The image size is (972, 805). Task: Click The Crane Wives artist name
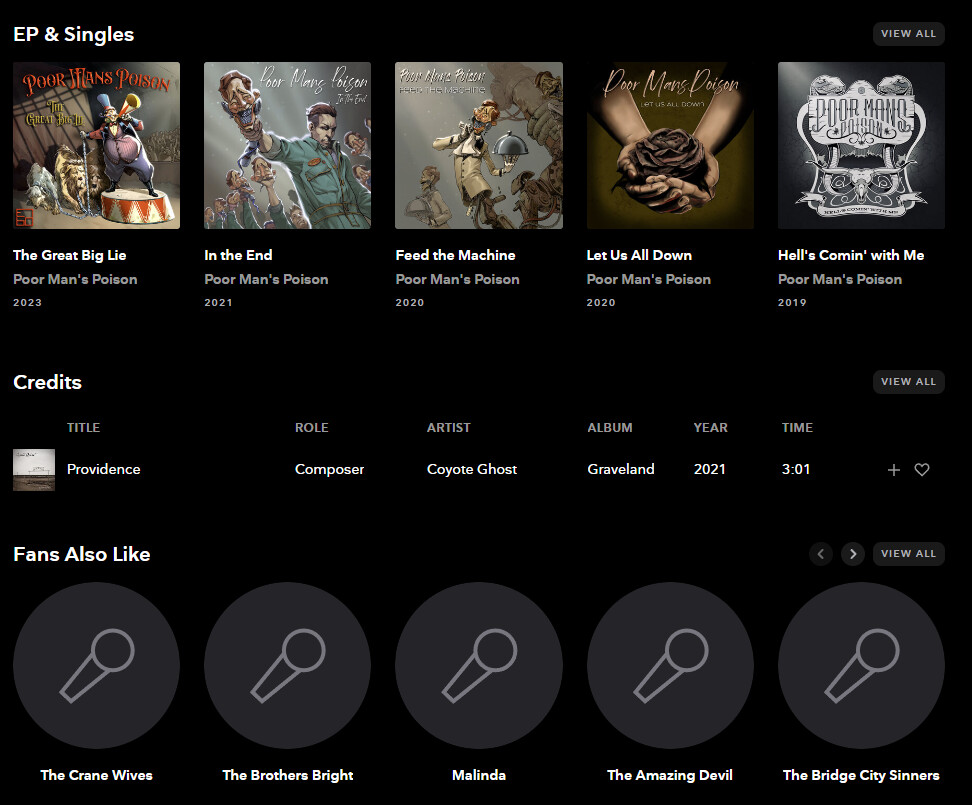pyautogui.click(x=96, y=775)
